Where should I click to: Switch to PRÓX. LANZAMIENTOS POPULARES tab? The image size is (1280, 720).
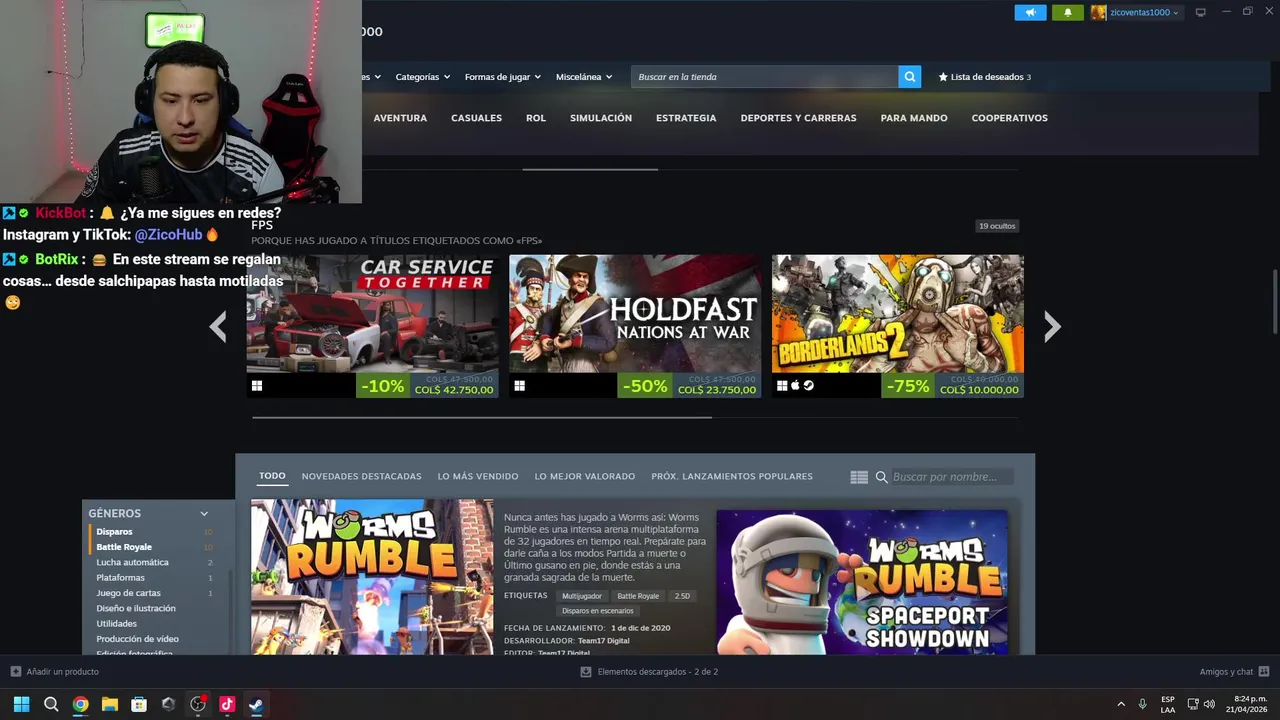732,477
